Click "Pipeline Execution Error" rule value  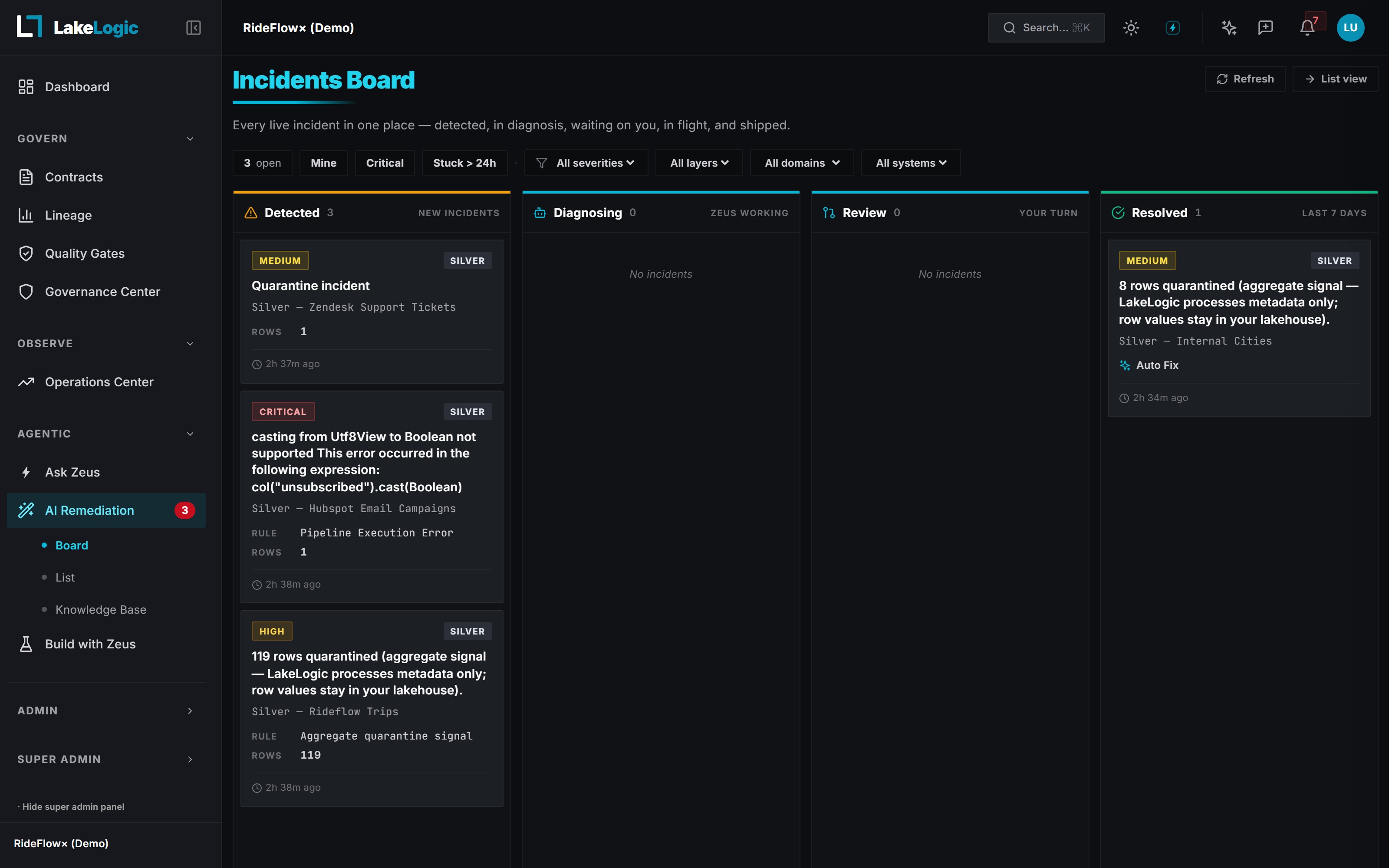(x=376, y=533)
